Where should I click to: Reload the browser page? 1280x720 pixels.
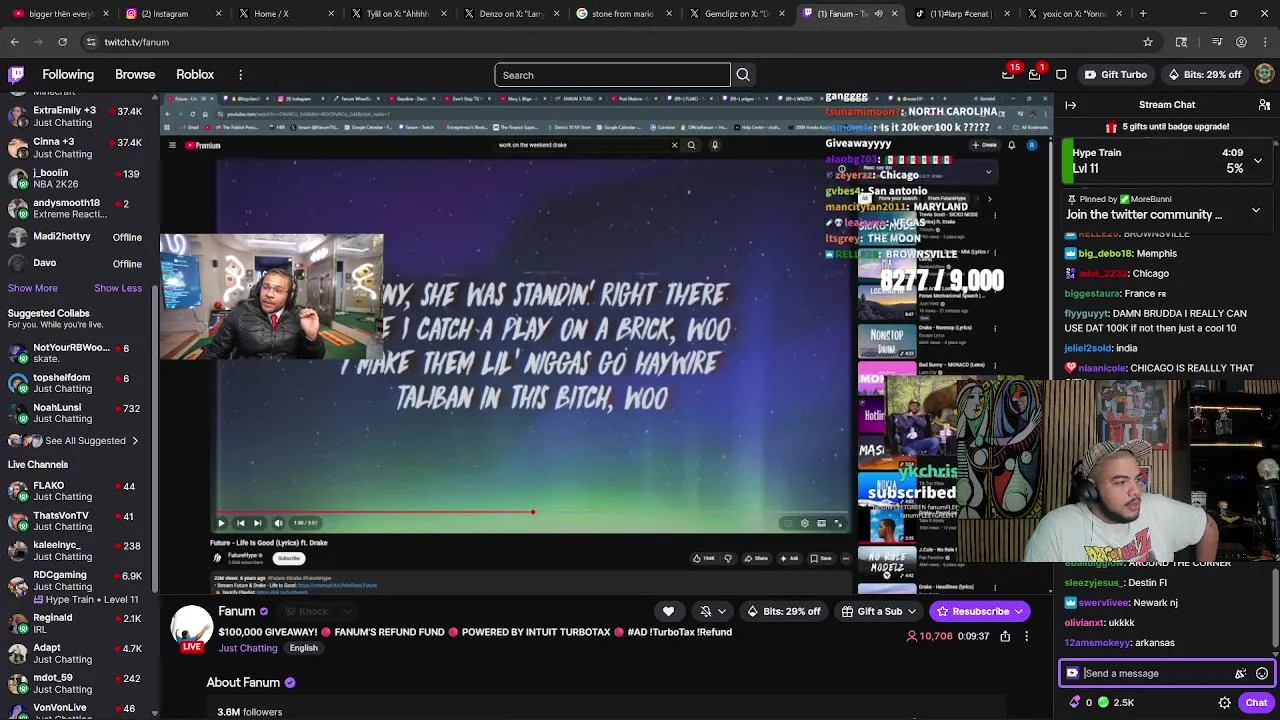(x=62, y=42)
